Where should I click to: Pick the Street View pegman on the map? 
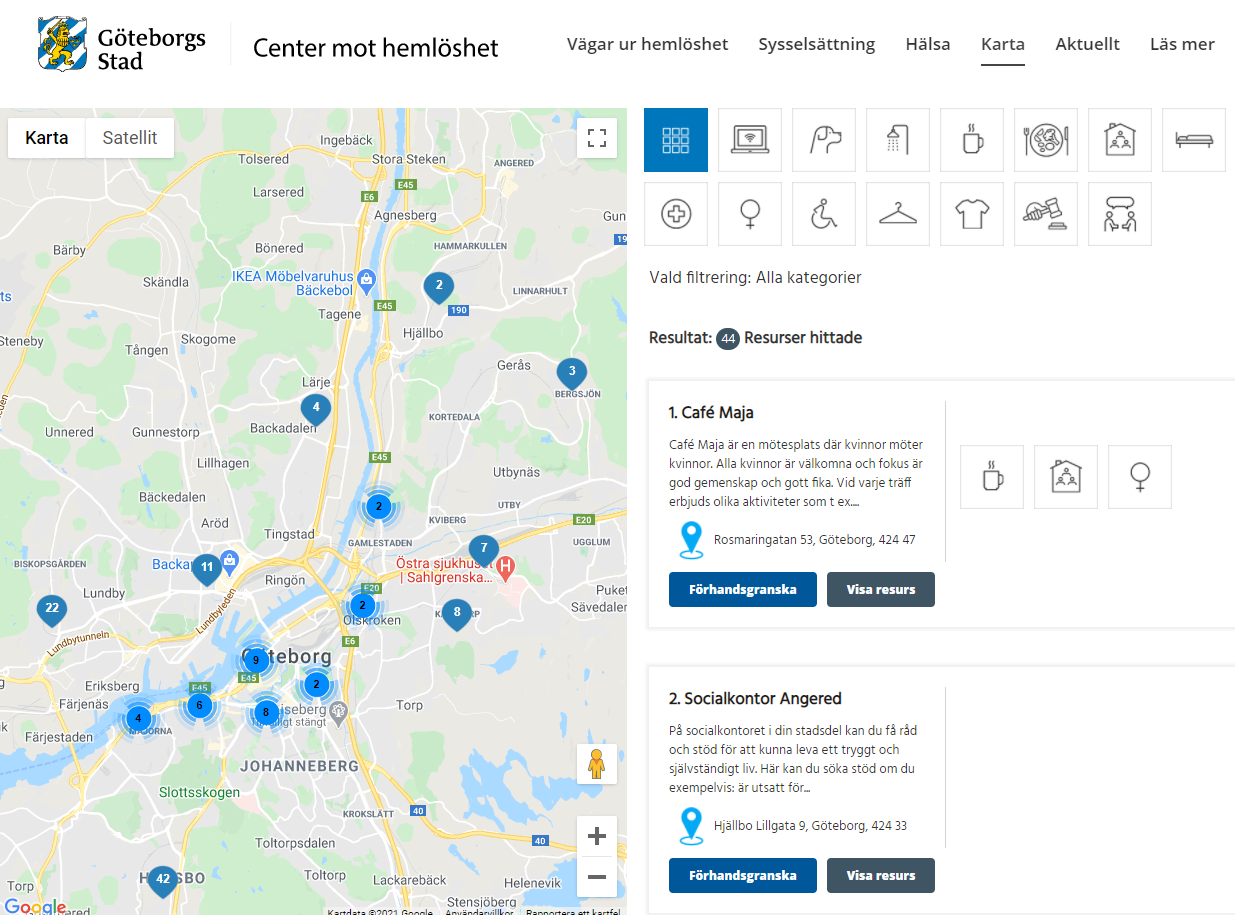(597, 764)
